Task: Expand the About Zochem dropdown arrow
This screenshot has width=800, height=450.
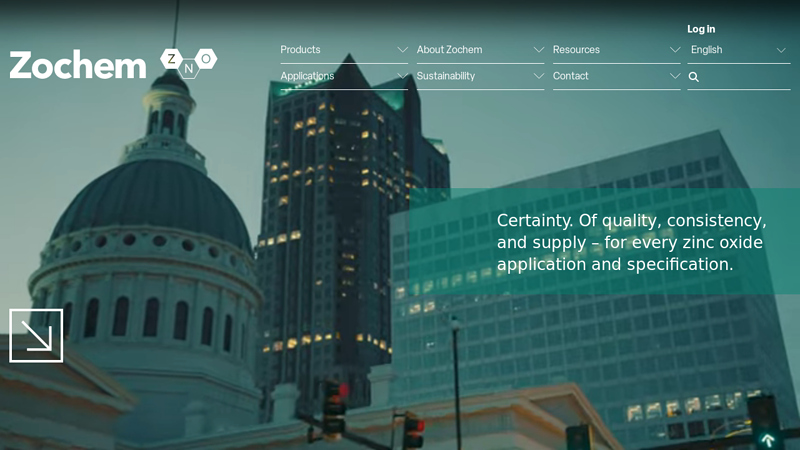Action: [x=538, y=50]
